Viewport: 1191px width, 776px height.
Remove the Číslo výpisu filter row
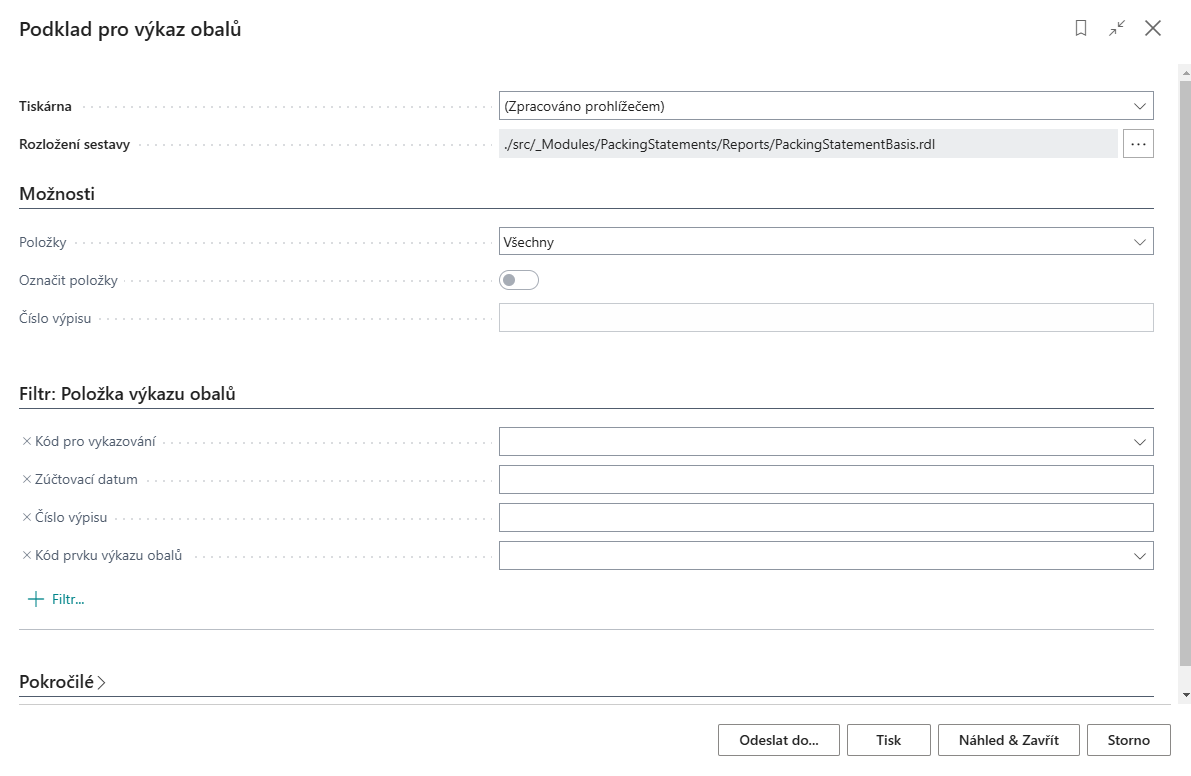(27, 518)
